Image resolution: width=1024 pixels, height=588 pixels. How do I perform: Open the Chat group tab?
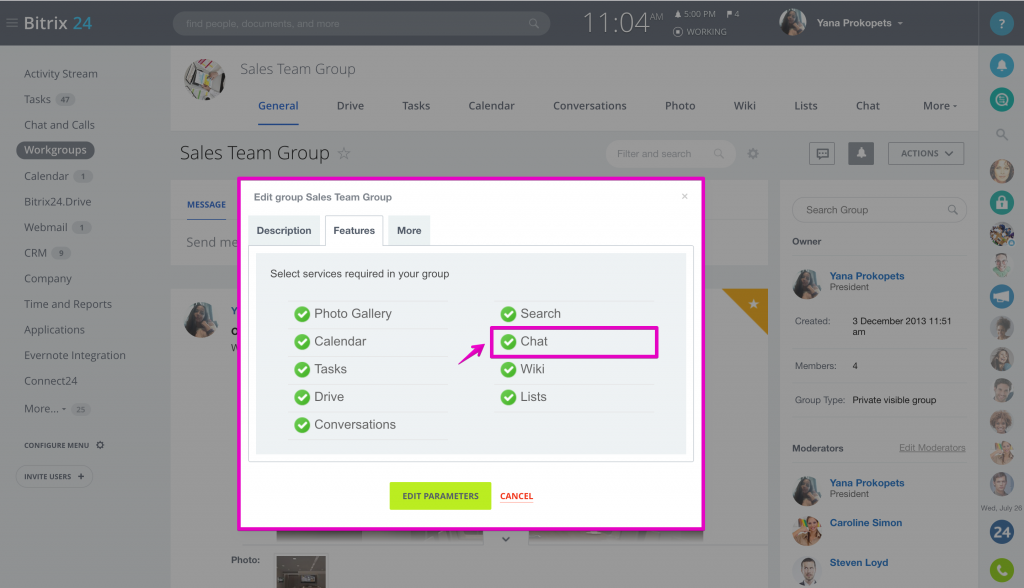pyautogui.click(x=867, y=106)
